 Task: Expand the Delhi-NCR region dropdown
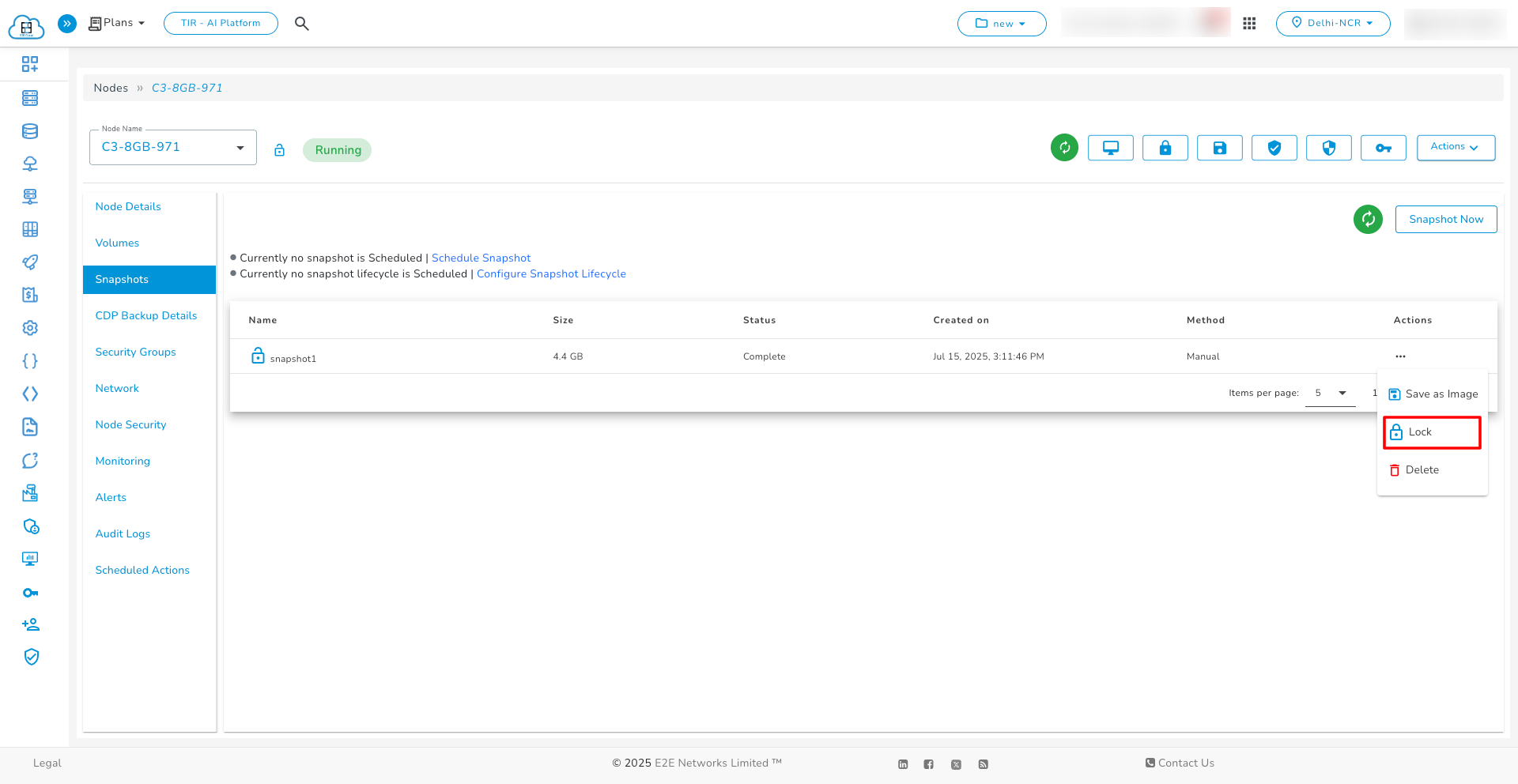pos(1333,24)
